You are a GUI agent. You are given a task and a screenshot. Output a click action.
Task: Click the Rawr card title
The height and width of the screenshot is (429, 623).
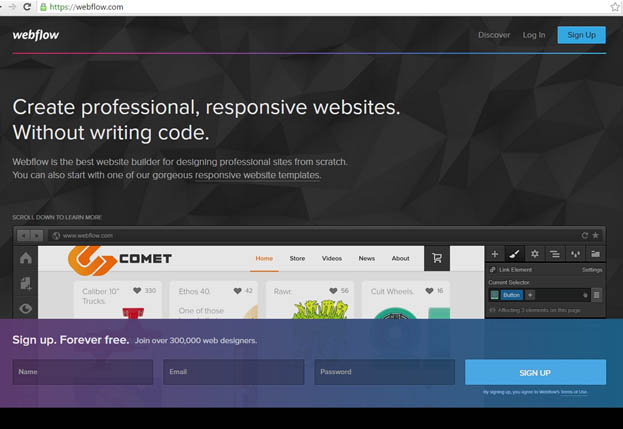point(283,292)
